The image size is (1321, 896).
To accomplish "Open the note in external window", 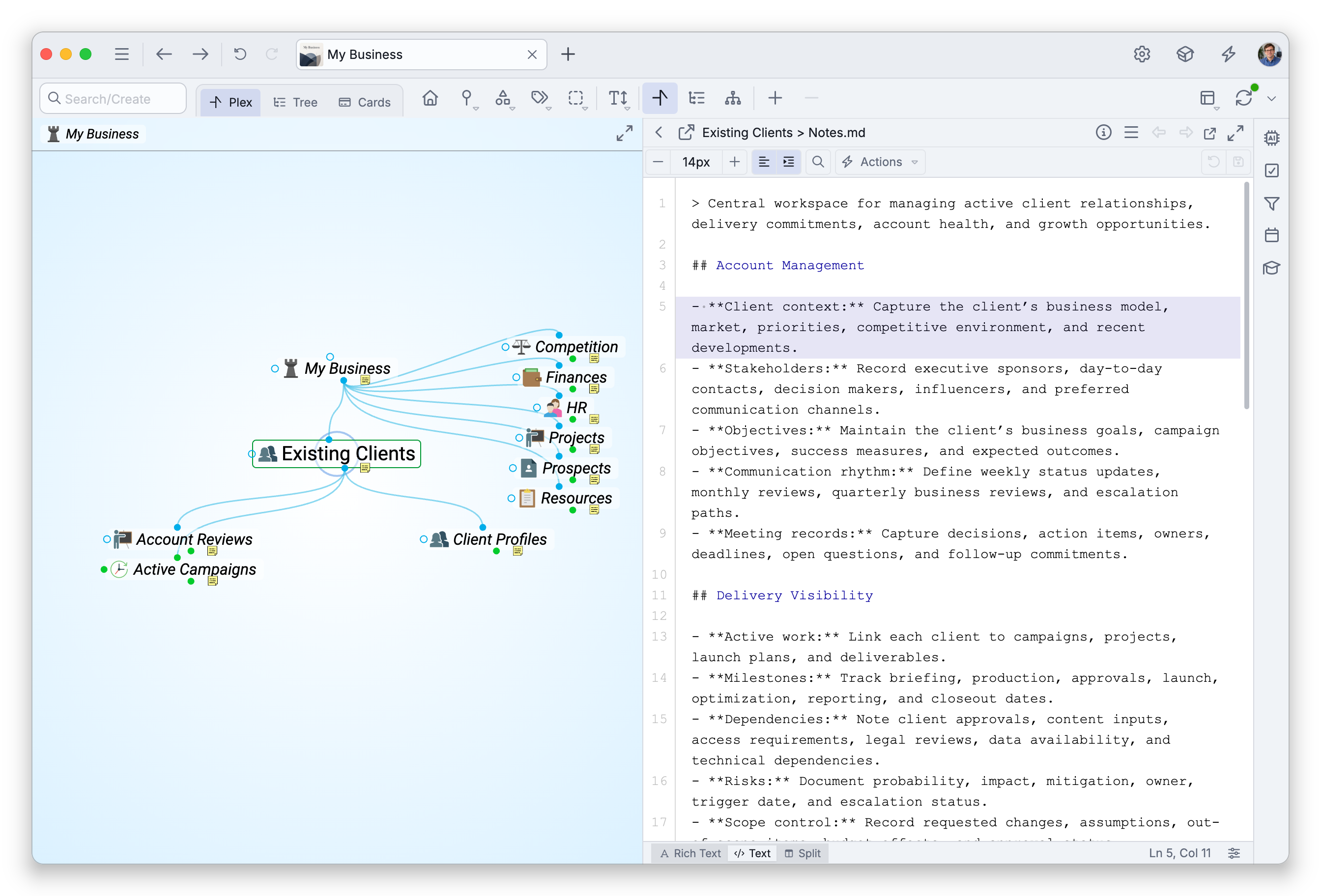I will (1209, 133).
